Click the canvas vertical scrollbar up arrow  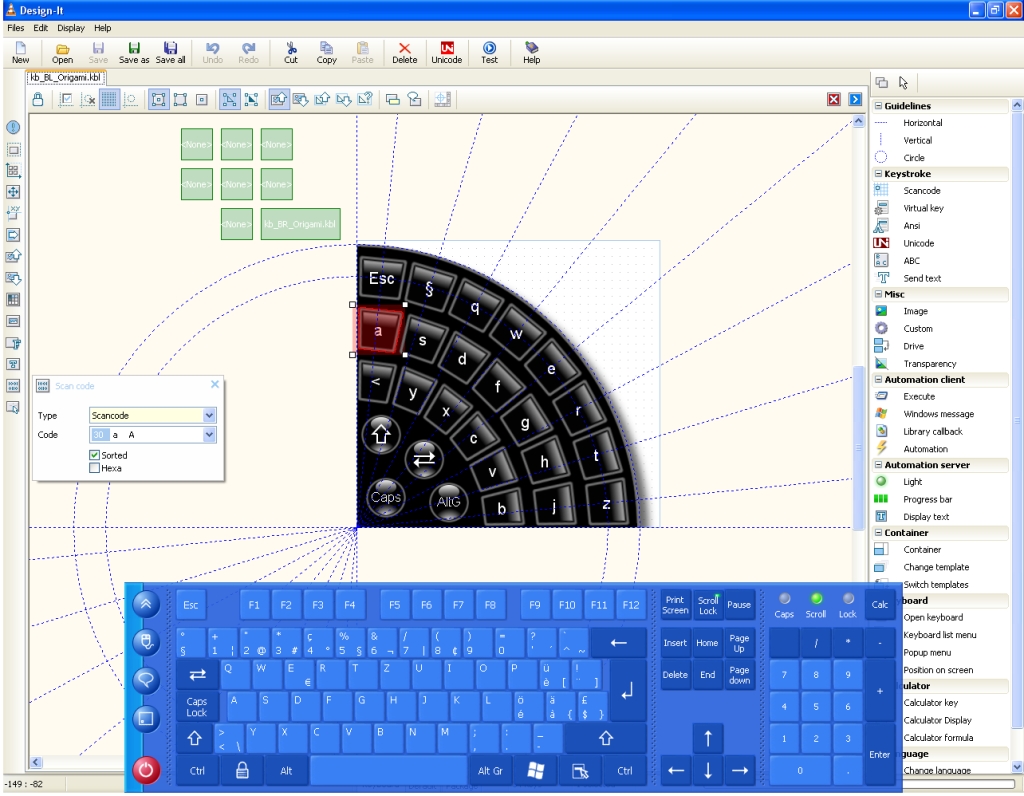click(858, 121)
